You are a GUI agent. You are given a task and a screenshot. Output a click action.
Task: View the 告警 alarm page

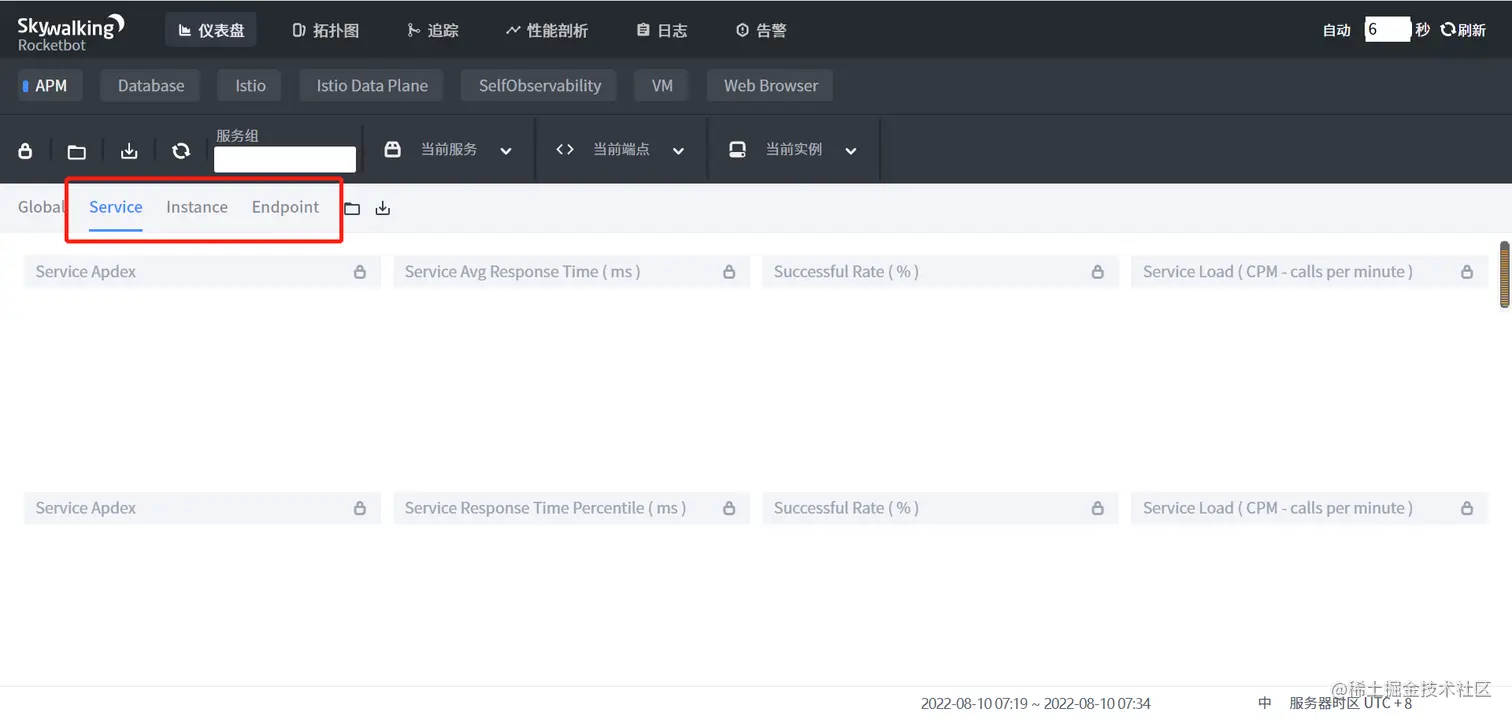tap(761, 30)
